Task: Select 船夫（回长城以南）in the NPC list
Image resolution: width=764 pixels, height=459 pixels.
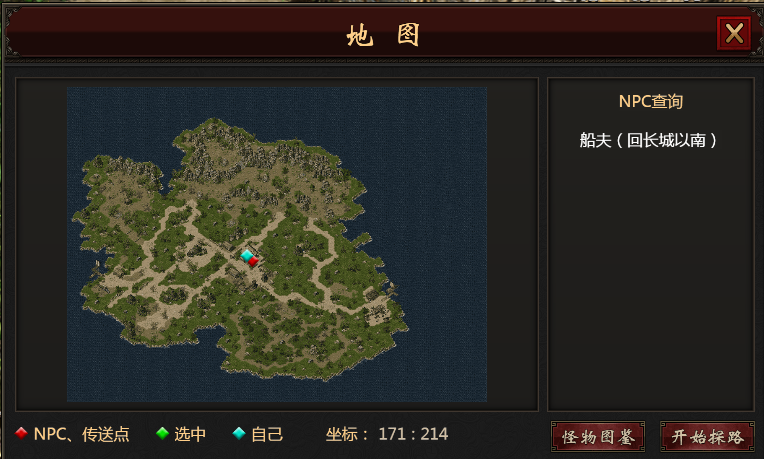Action: [648, 140]
